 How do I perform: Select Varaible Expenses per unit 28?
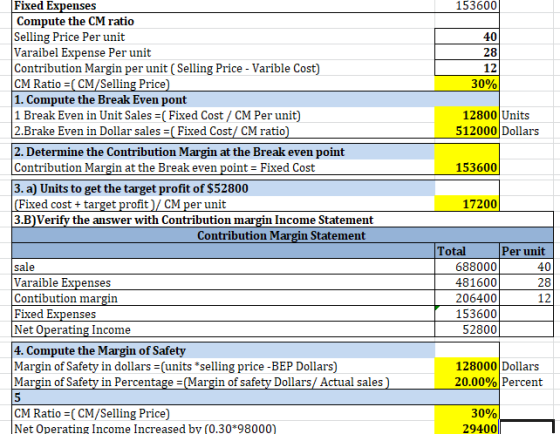(526, 282)
